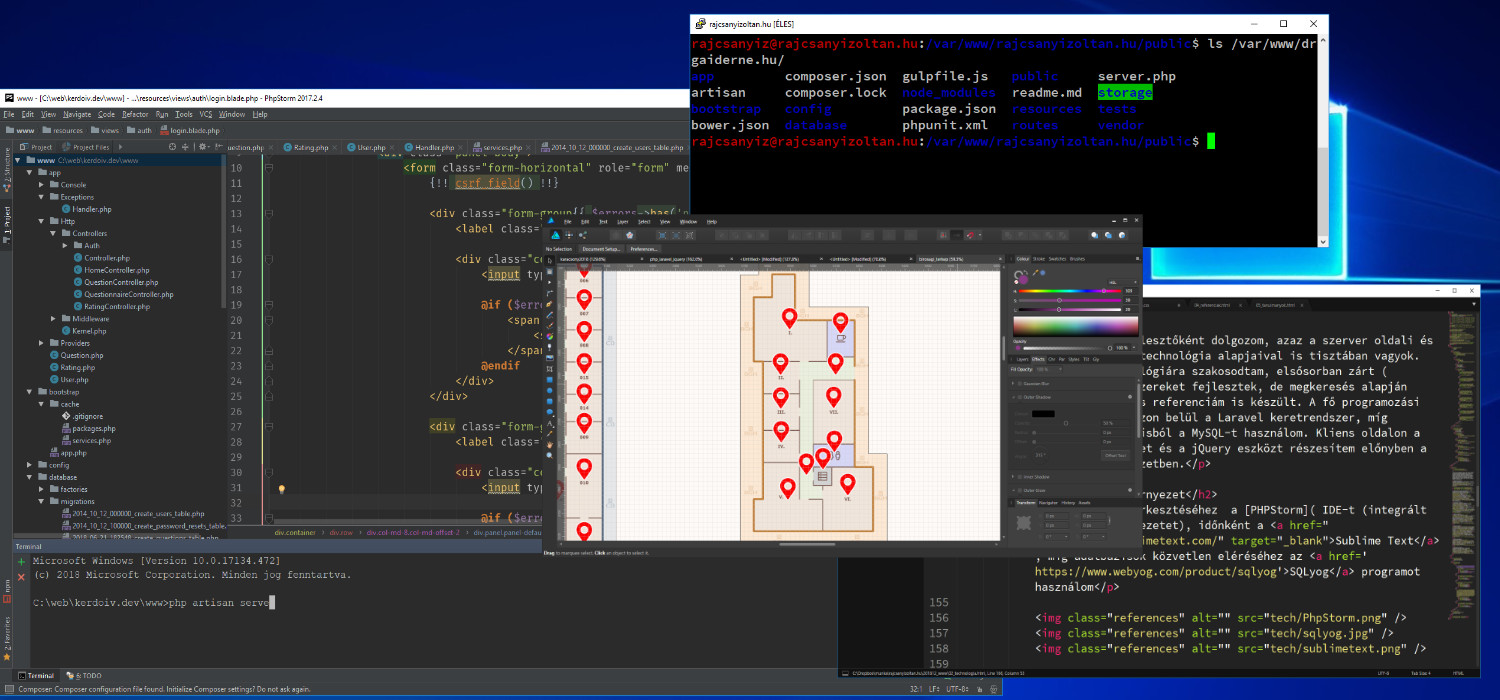The width and height of the screenshot is (1500, 700).
Task: Select the Fill tool color wheel icon
Action: pyautogui.click(x=550, y=336)
